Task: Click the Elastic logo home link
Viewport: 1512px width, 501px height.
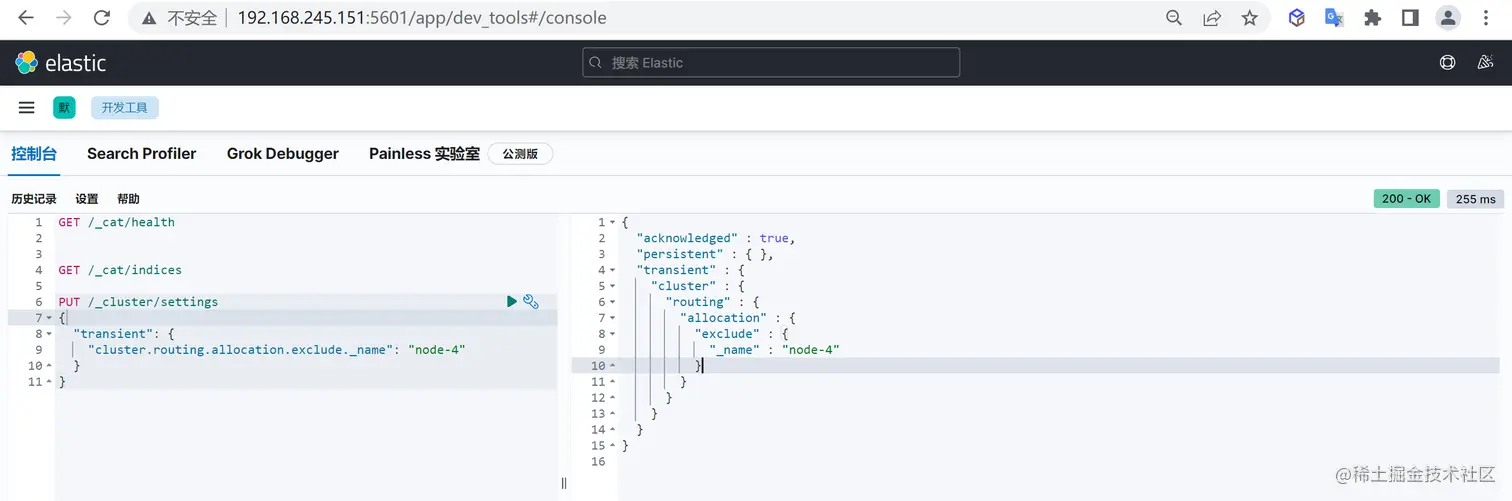Action: pos(60,63)
